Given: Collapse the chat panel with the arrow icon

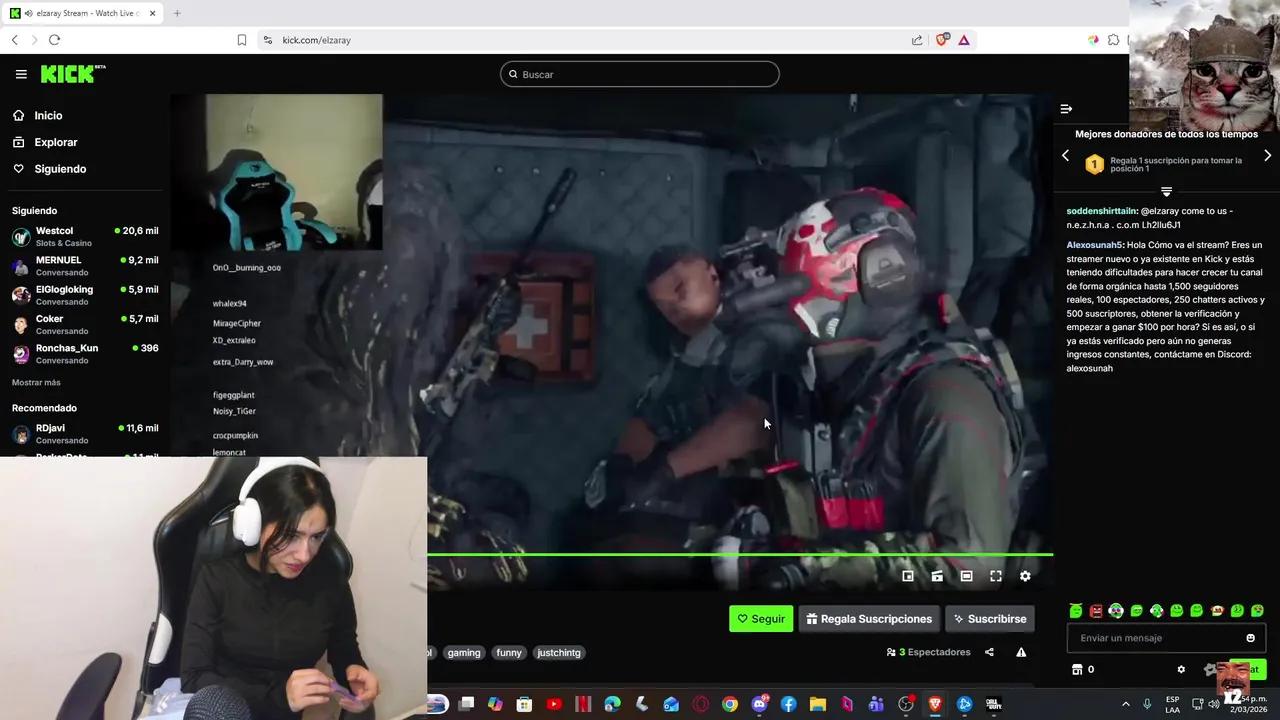Looking at the screenshot, I should click(1066, 108).
